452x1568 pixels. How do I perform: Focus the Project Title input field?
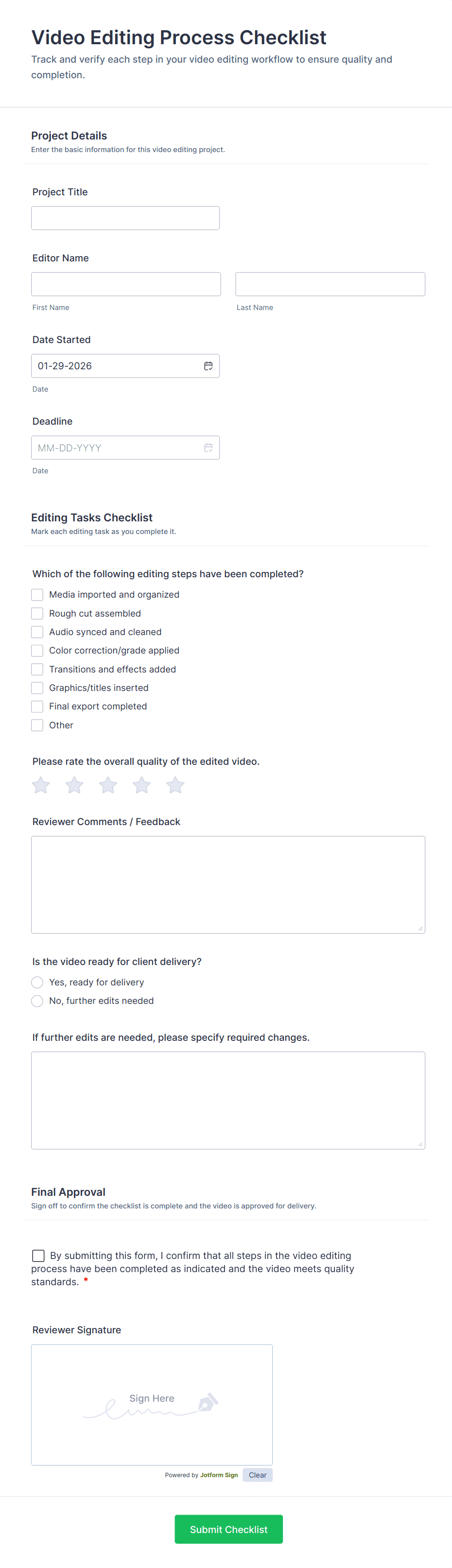click(x=125, y=218)
